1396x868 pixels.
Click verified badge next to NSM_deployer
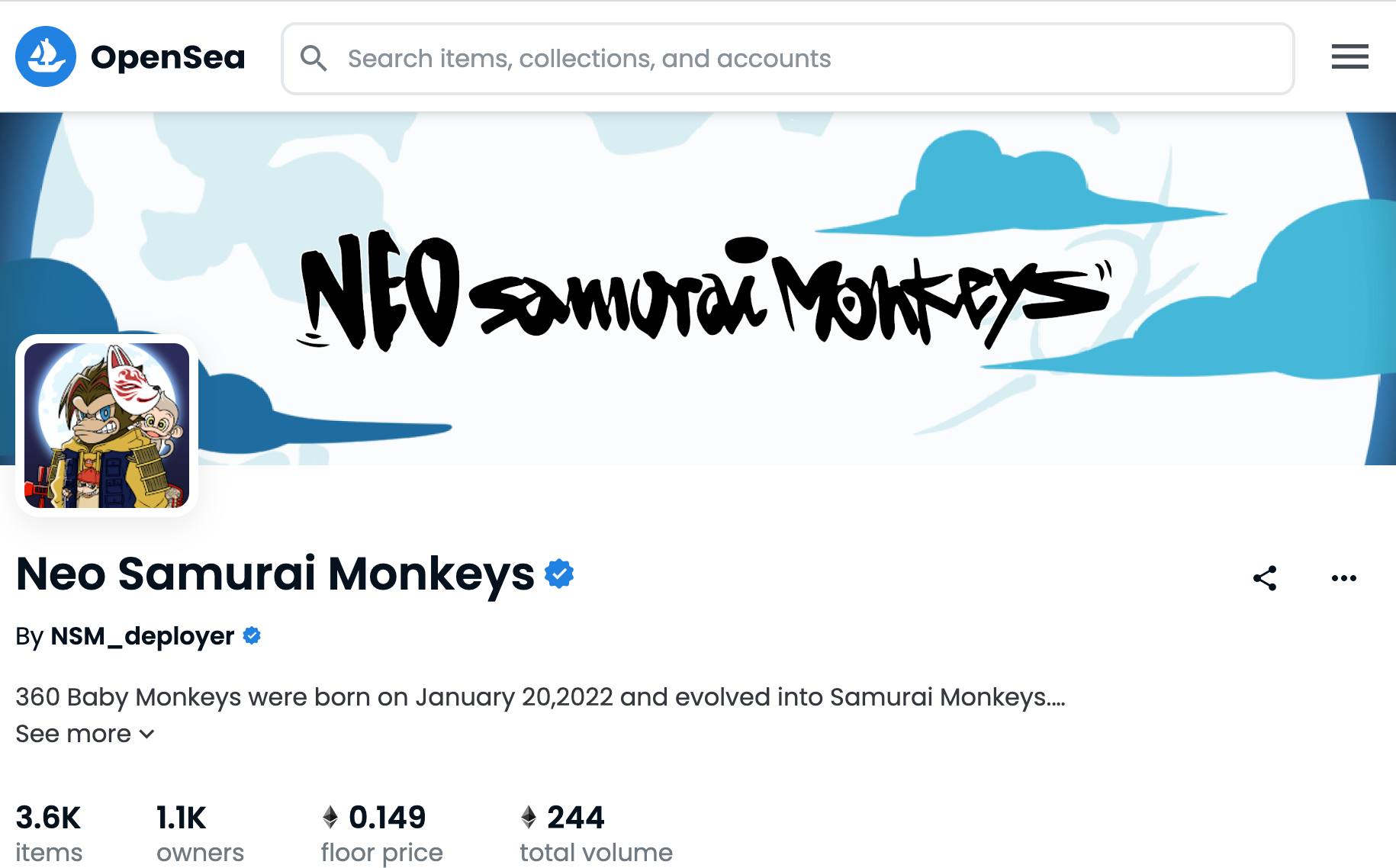252,635
